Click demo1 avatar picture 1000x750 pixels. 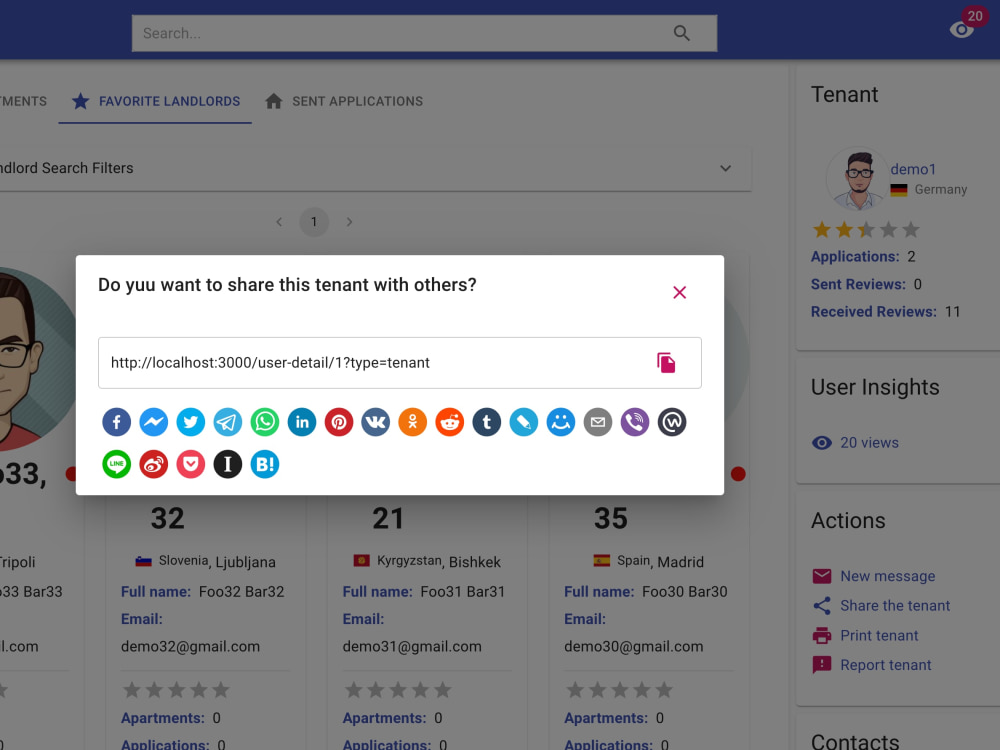[857, 179]
